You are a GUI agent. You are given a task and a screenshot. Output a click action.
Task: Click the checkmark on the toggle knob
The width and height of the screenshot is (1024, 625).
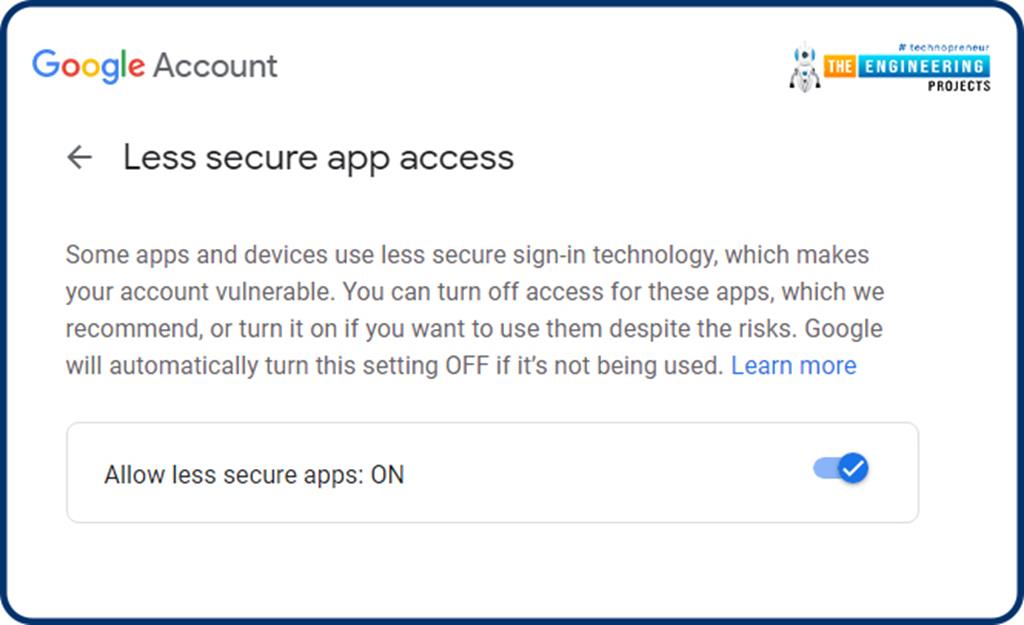pos(853,468)
